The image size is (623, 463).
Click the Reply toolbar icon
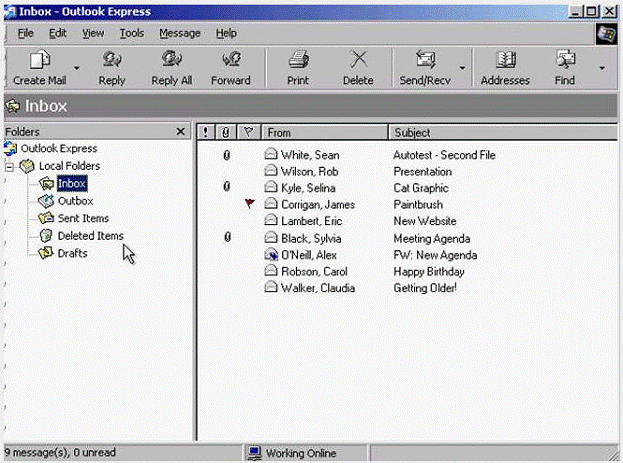click(112, 66)
